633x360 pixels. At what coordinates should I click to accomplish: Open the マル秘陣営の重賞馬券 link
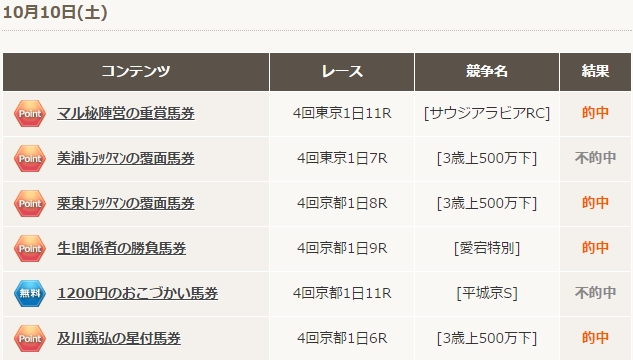point(126,113)
